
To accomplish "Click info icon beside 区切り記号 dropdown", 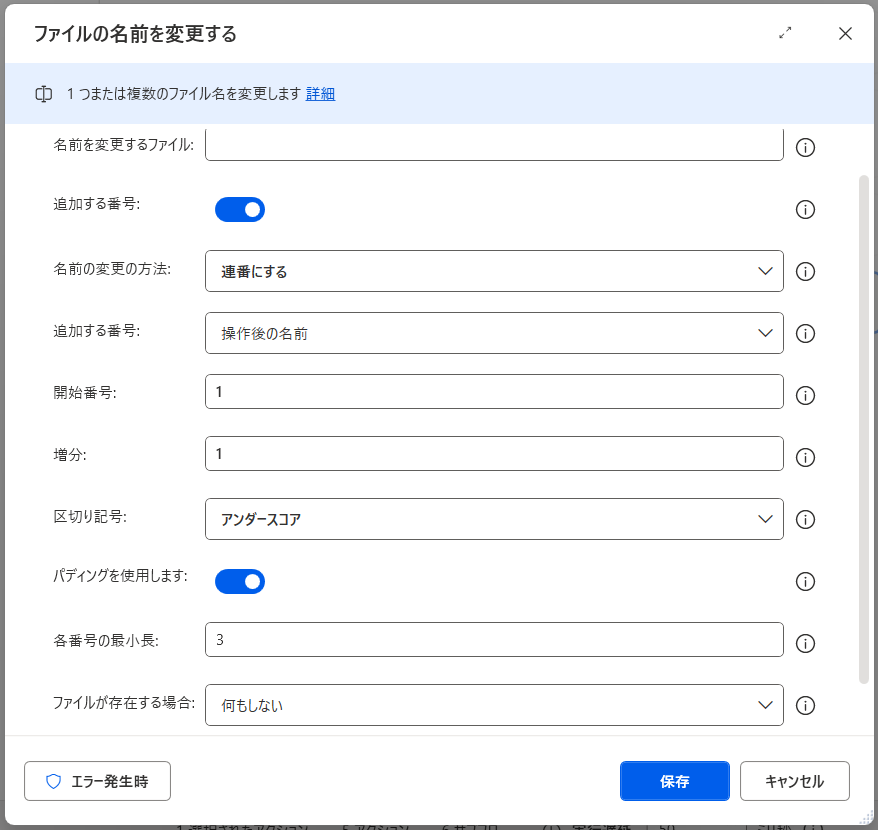I will pyautogui.click(x=805, y=520).
